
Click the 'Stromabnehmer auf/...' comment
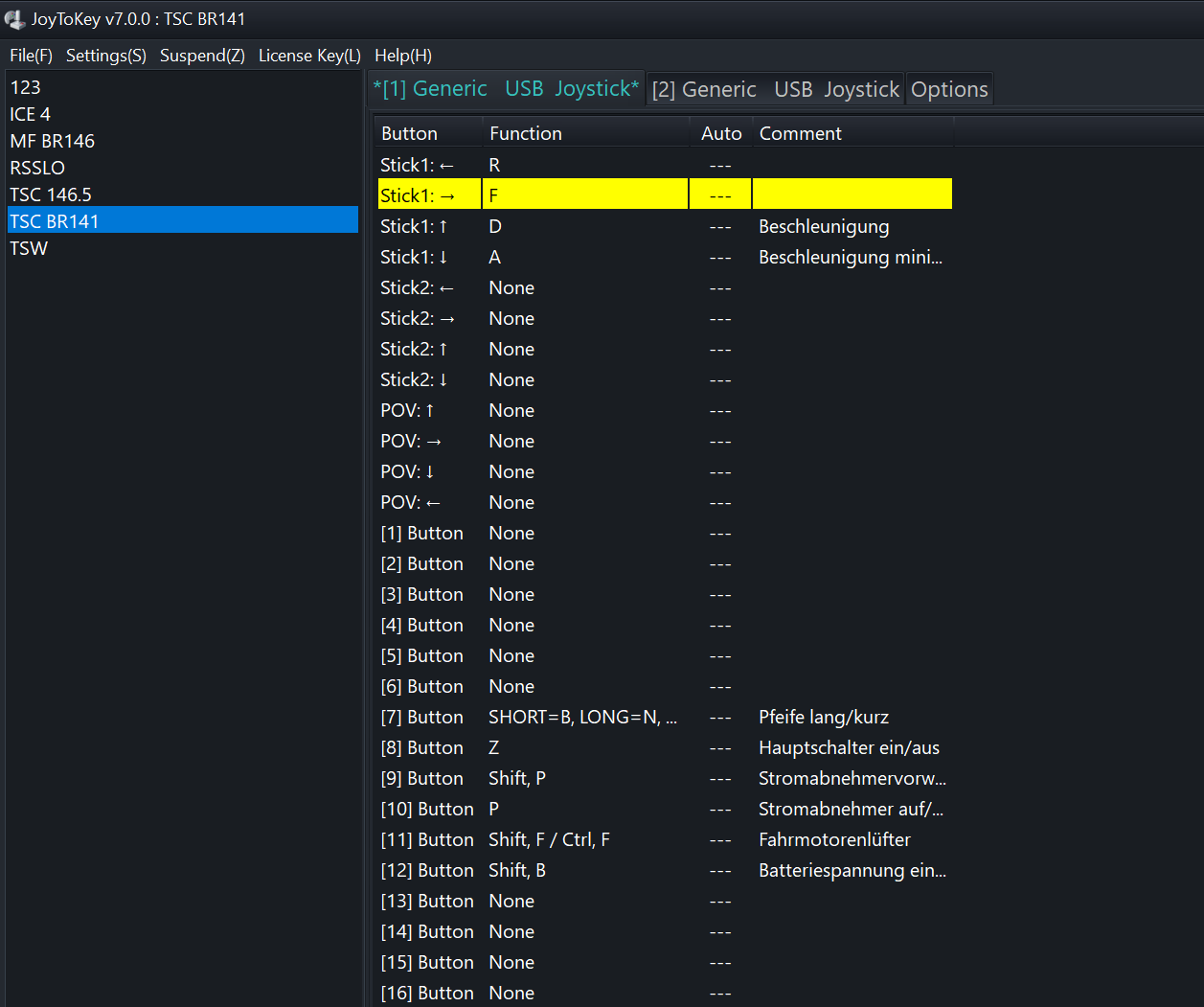click(x=851, y=809)
